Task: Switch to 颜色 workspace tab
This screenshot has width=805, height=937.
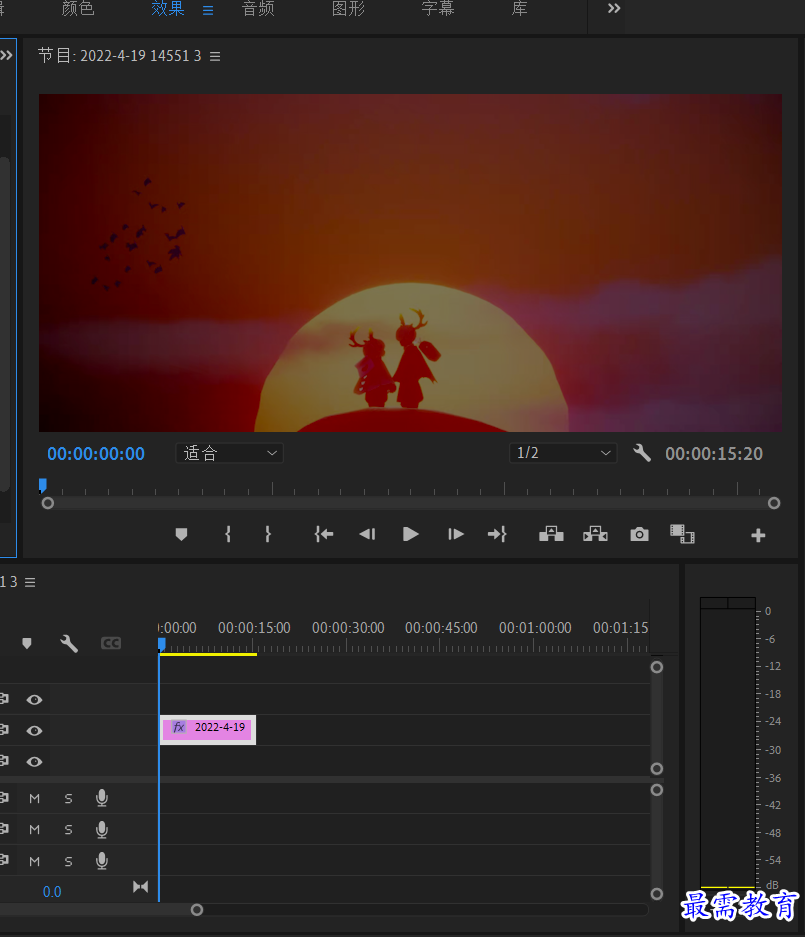Action: pyautogui.click(x=78, y=8)
